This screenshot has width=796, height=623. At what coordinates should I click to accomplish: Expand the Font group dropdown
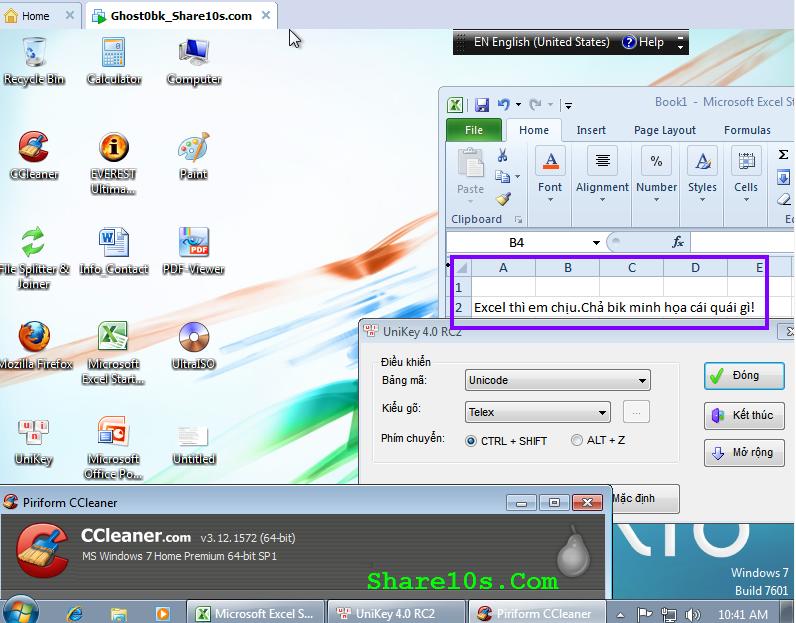click(x=550, y=200)
